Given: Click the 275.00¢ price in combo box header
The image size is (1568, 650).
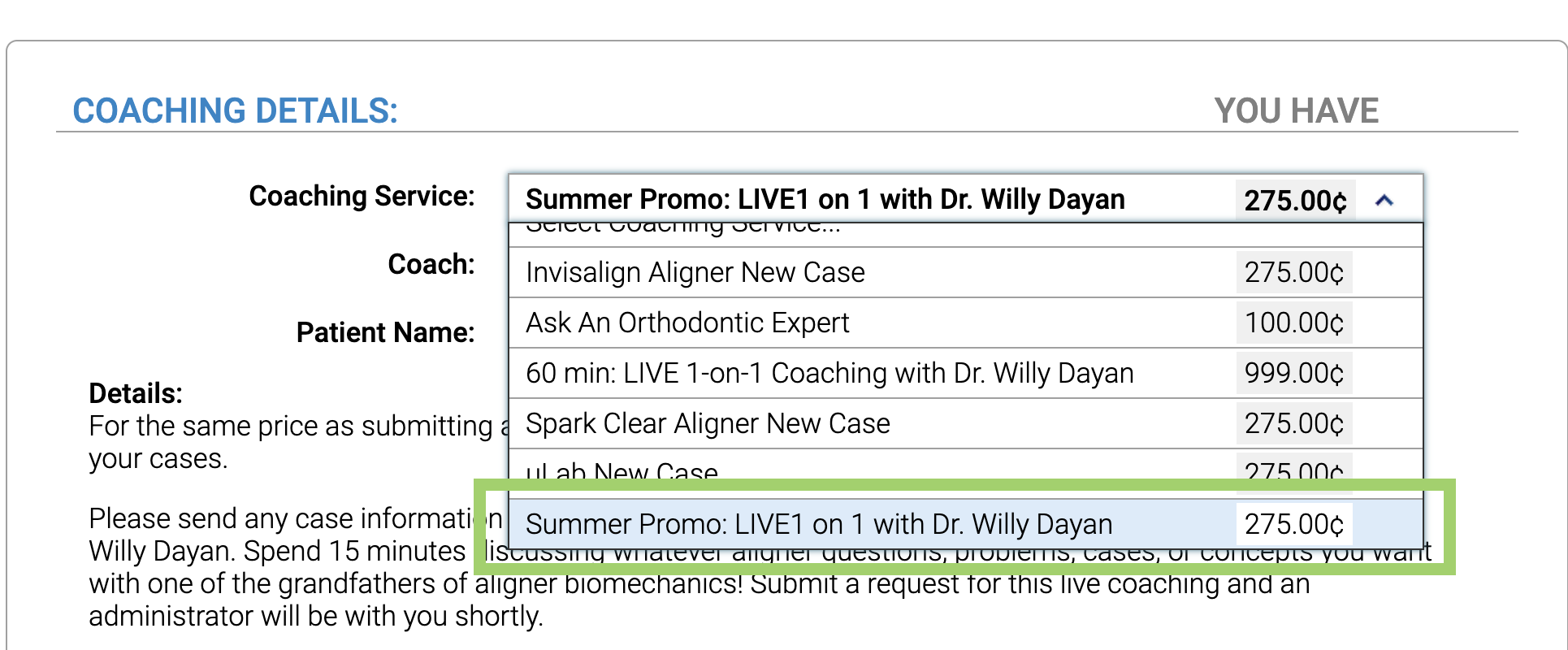Looking at the screenshot, I should tap(1295, 201).
